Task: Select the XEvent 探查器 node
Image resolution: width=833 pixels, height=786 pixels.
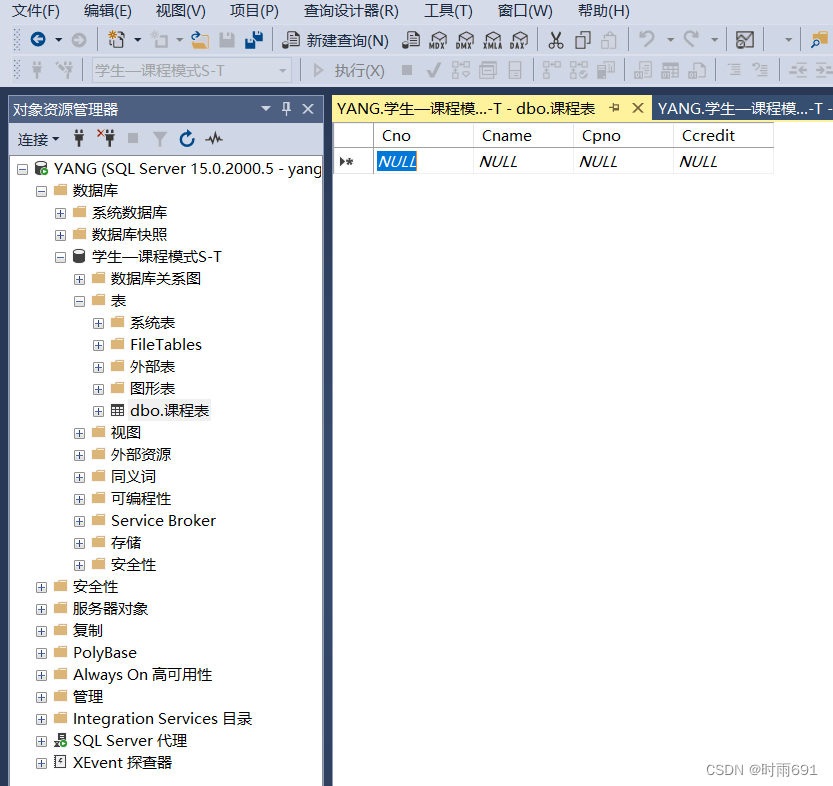Action: 122,763
